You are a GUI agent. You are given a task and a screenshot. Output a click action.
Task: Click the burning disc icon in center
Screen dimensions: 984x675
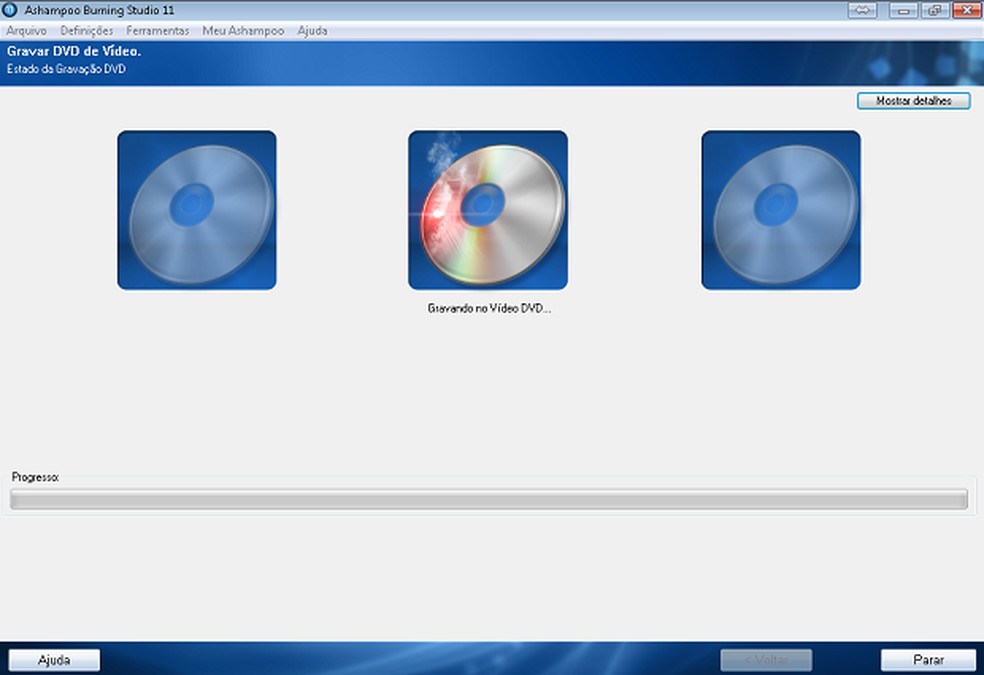pyautogui.click(x=488, y=210)
